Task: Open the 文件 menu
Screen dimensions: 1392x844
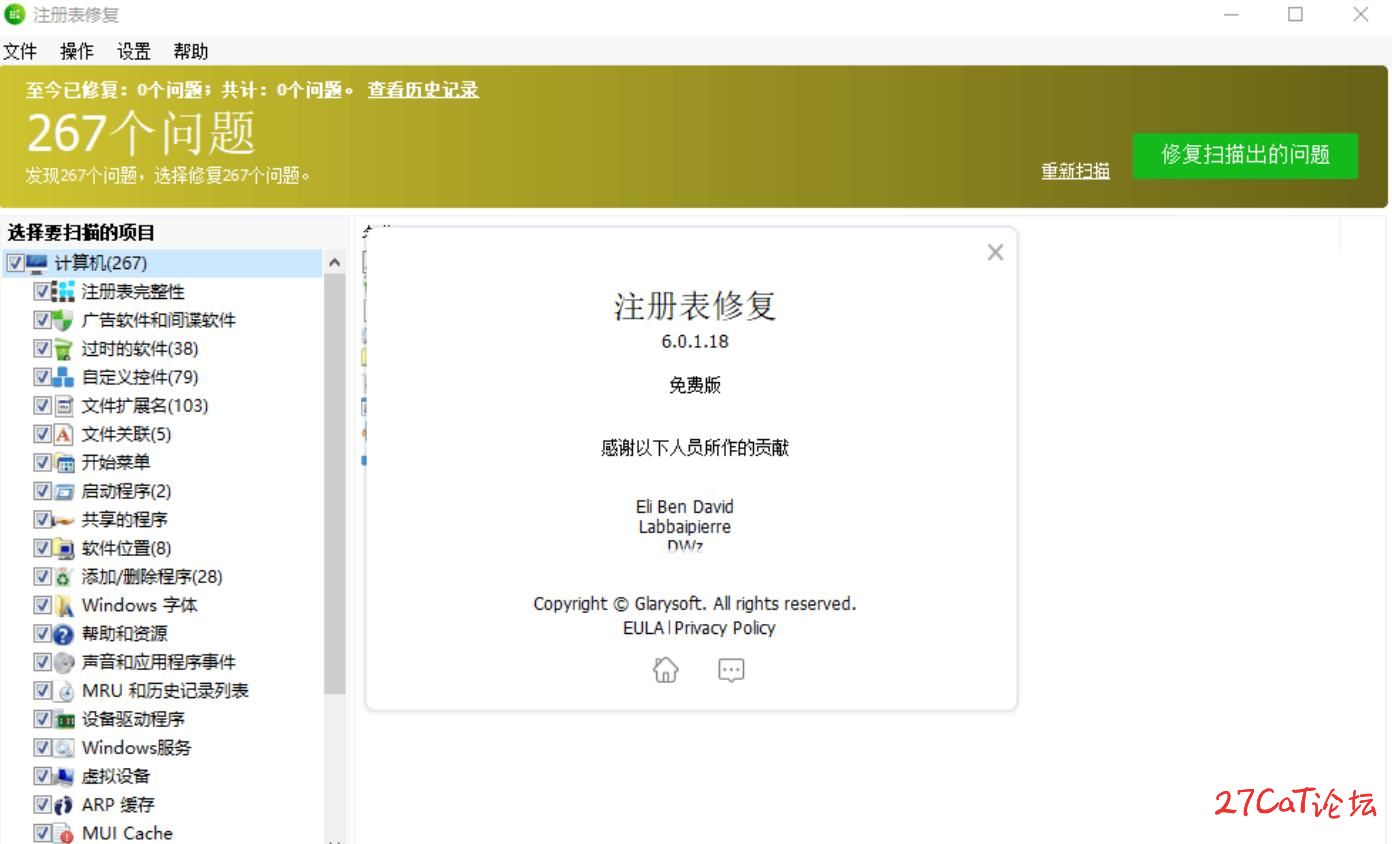Action: point(19,52)
